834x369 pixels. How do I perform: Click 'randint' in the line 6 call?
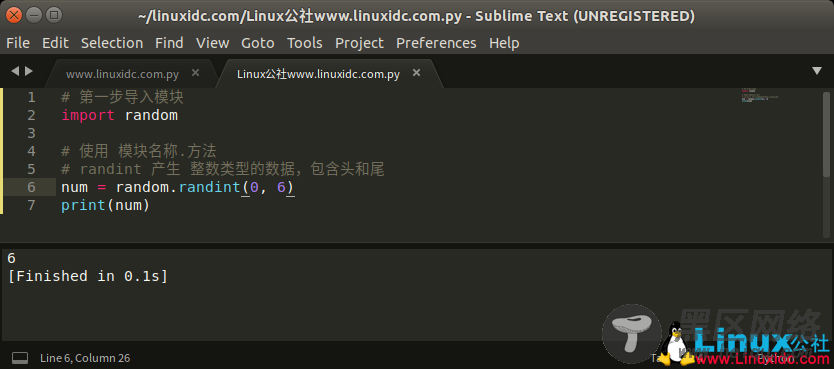click(x=209, y=187)
